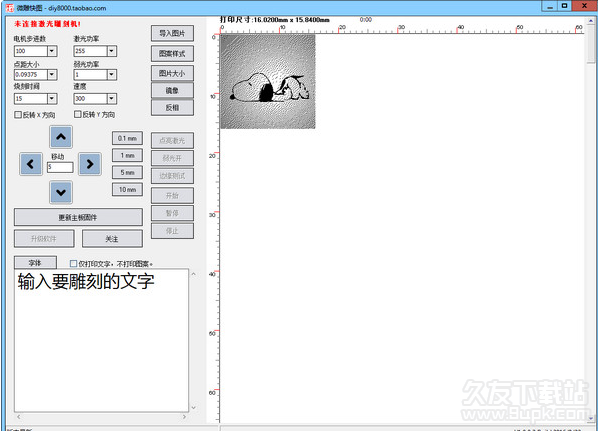Open the 速度 dropdown showing 300

[x=111, y=98]
